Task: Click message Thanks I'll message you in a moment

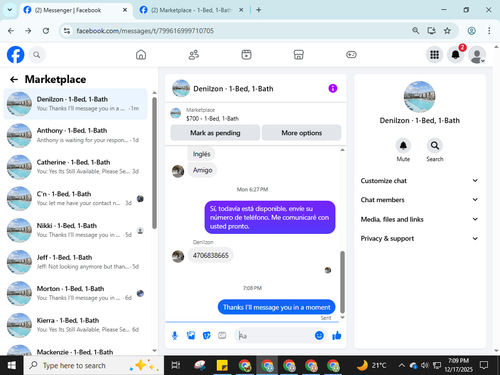Action: [276, 307]
